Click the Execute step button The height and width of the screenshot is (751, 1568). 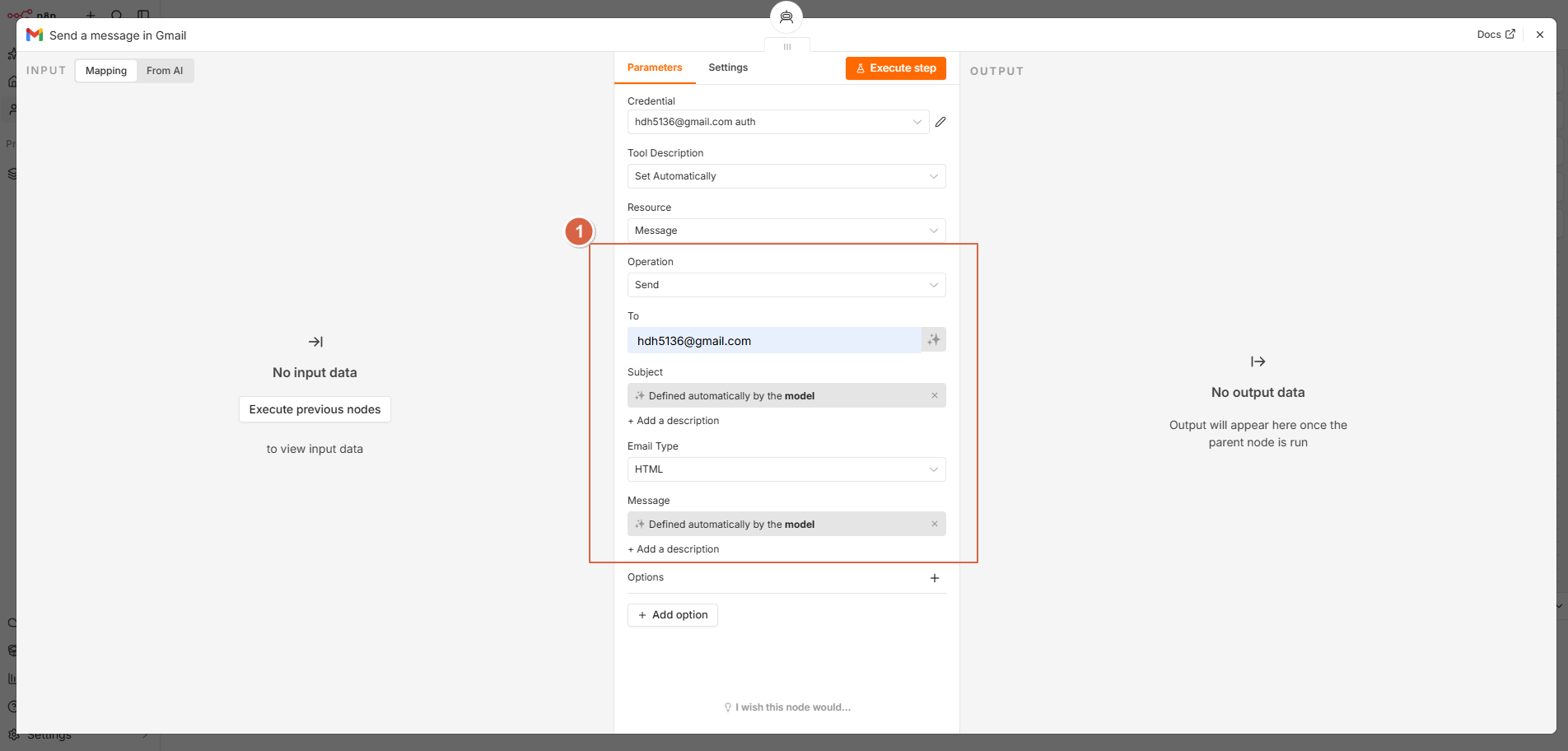(x=896, y=68)
